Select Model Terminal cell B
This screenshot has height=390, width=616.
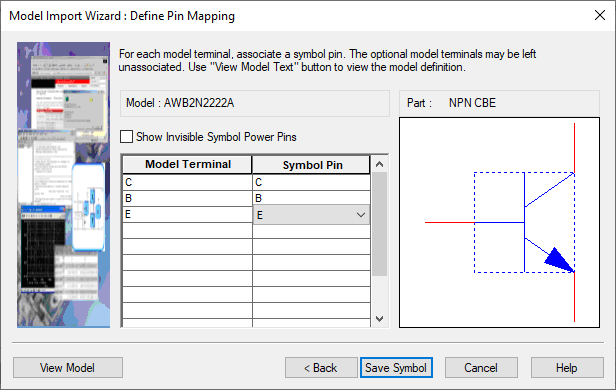click(187, 198)
